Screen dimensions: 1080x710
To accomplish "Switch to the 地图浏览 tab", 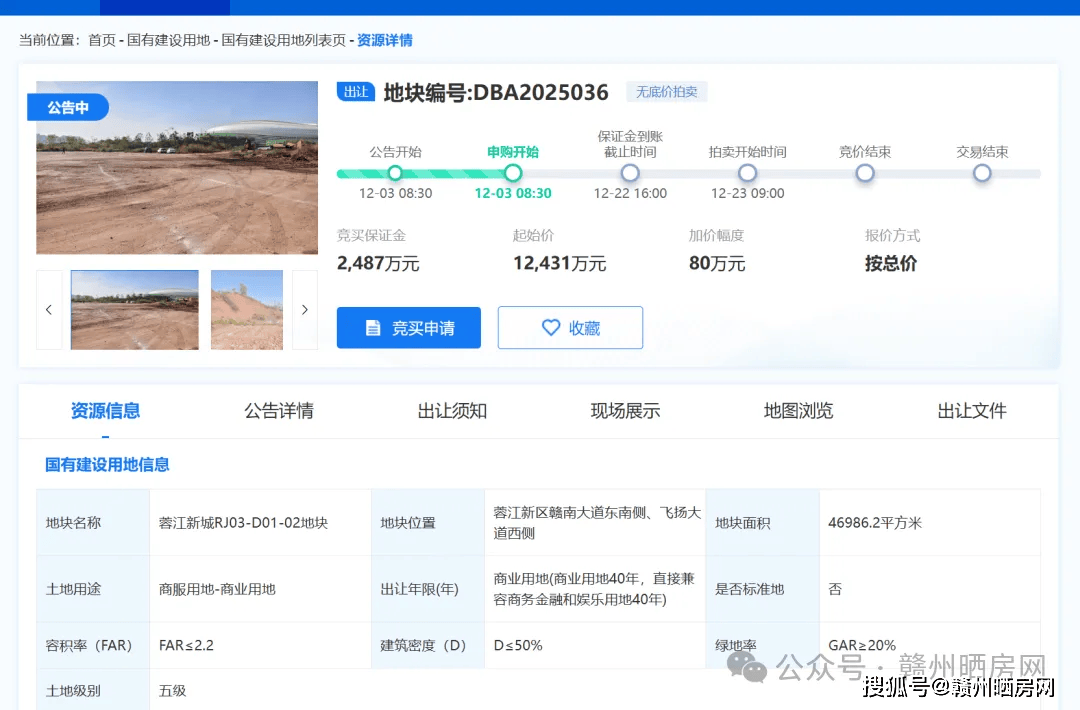I will (798, 411).
